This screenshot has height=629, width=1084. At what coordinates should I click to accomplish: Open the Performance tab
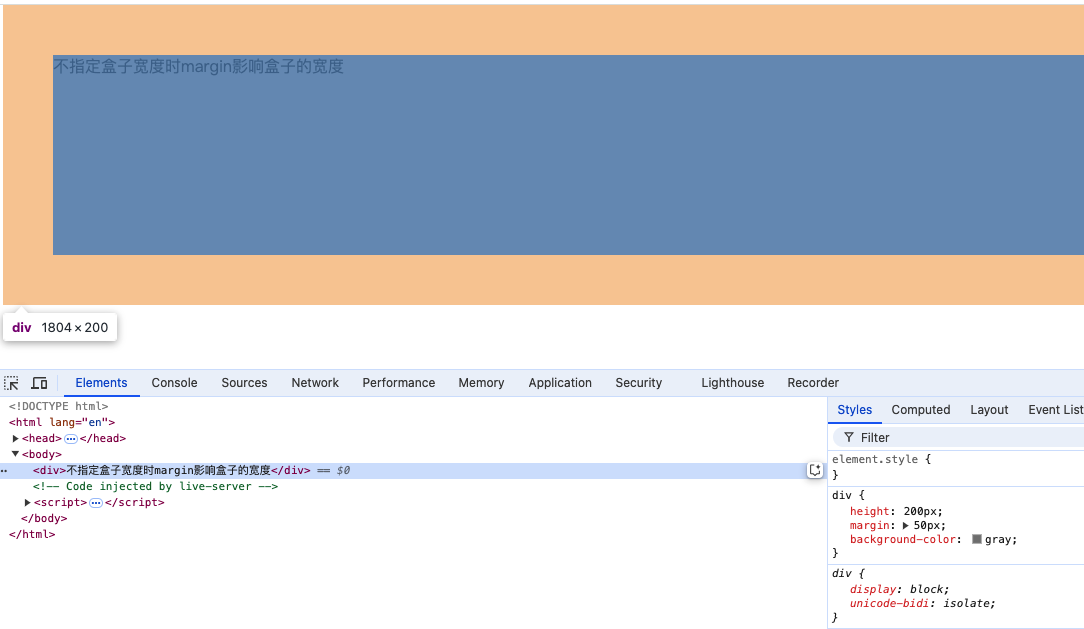coord(398,383)
